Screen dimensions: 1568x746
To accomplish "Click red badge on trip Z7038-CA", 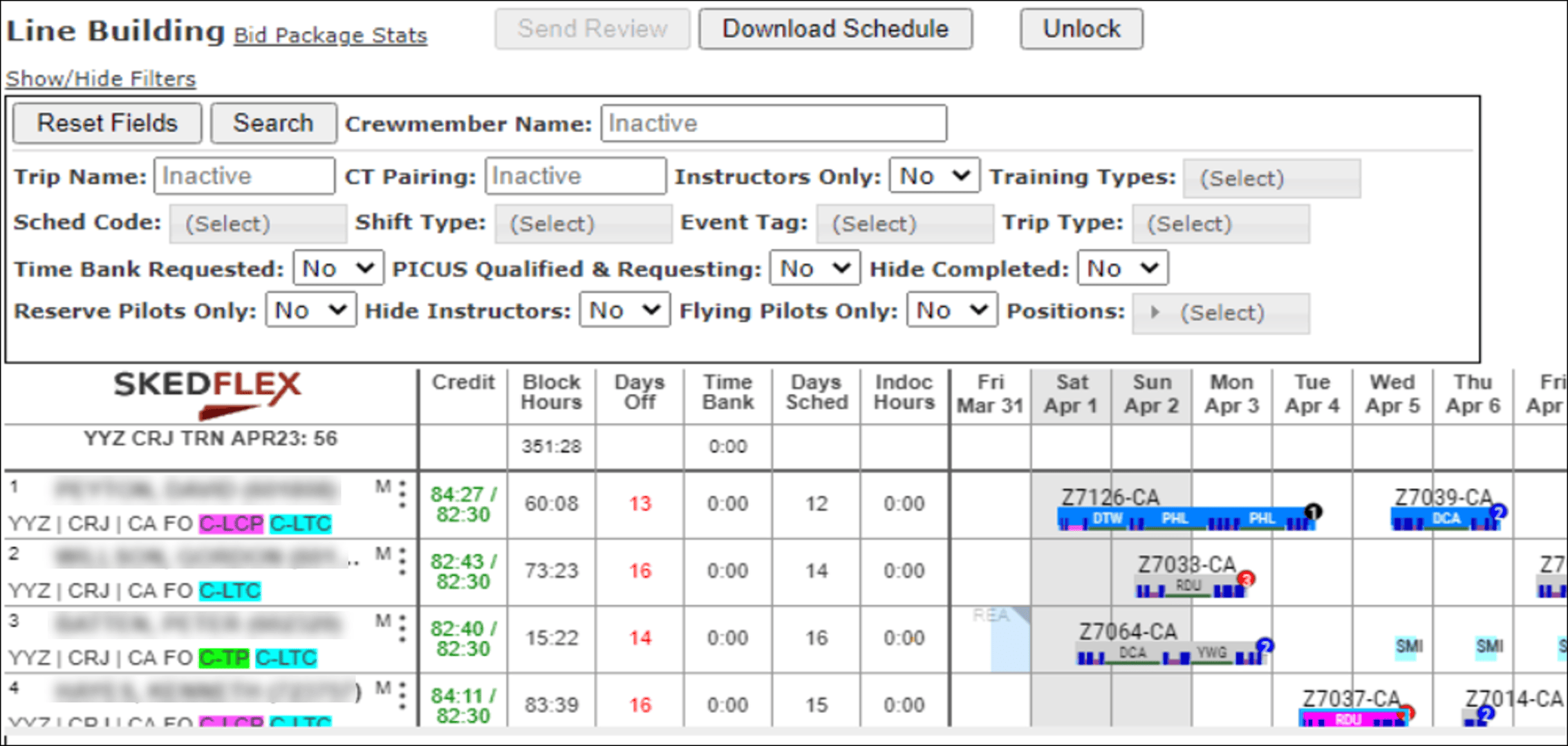I will [x=1246, y=579].
